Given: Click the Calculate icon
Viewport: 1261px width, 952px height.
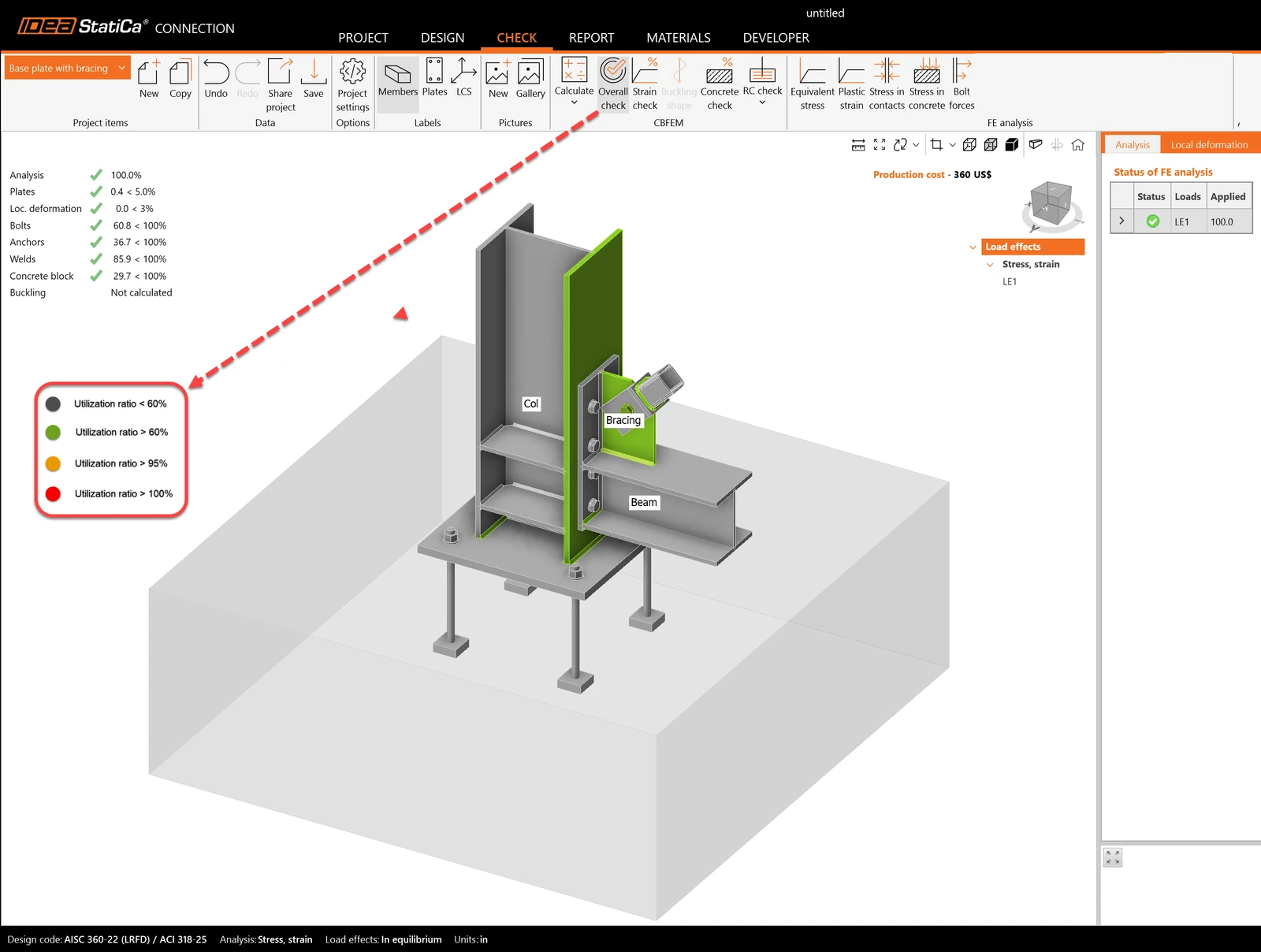Looking at the screenshot, I should (574, 70).
